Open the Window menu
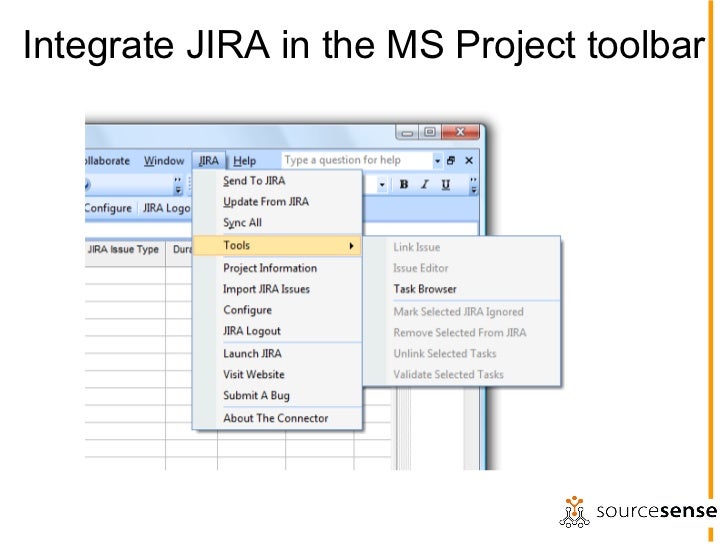This screenshot has width=728, height=546. (164, 161)
